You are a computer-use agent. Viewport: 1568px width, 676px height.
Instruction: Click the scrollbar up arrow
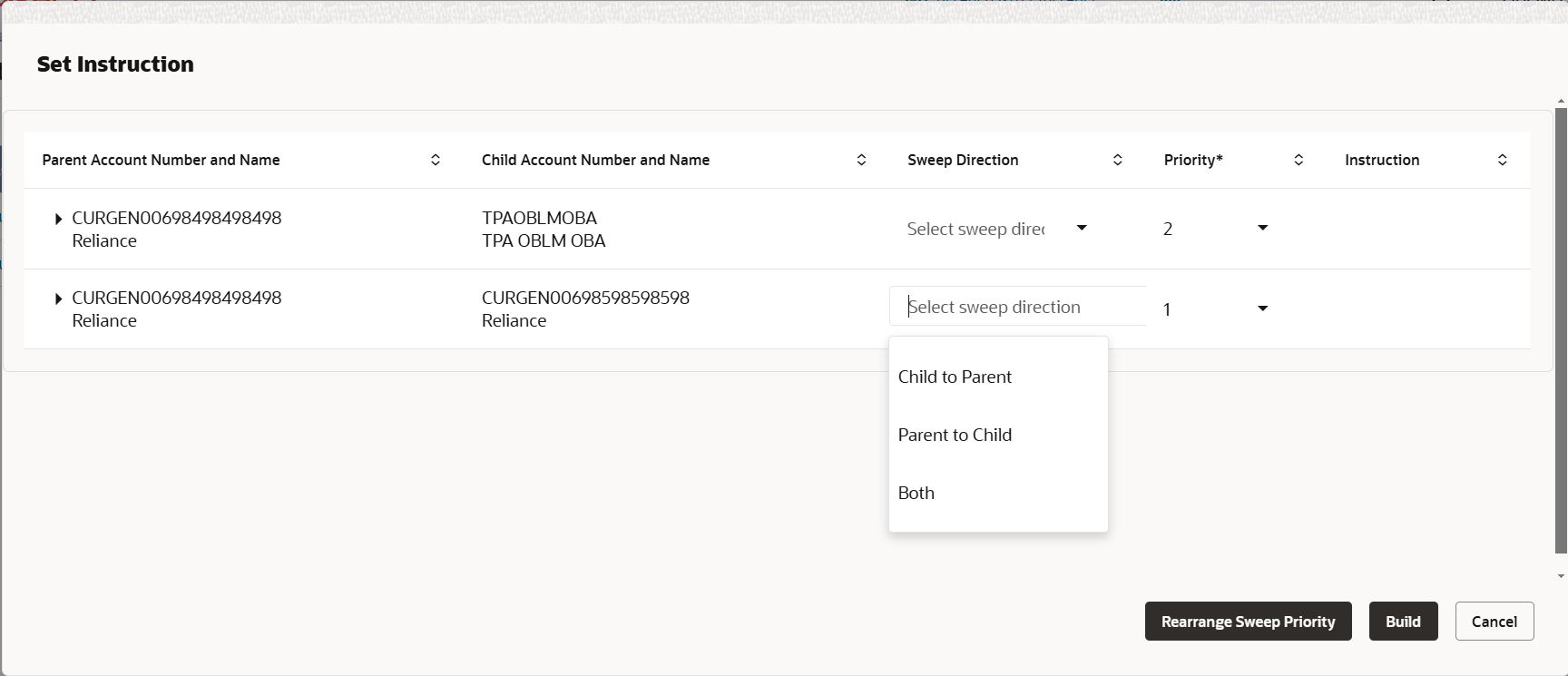click(x=1561, y=101)
